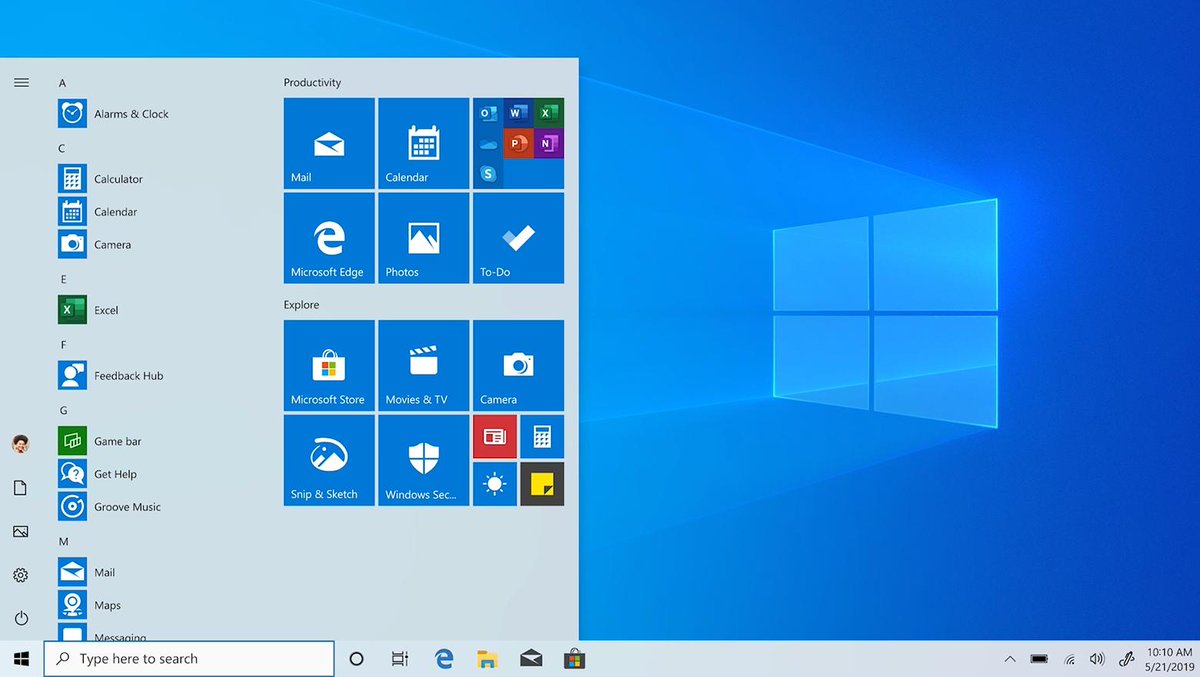Screen dimensions: 1200x677
Task: Open Excel from the Office tile group
Action: [548, 113]
